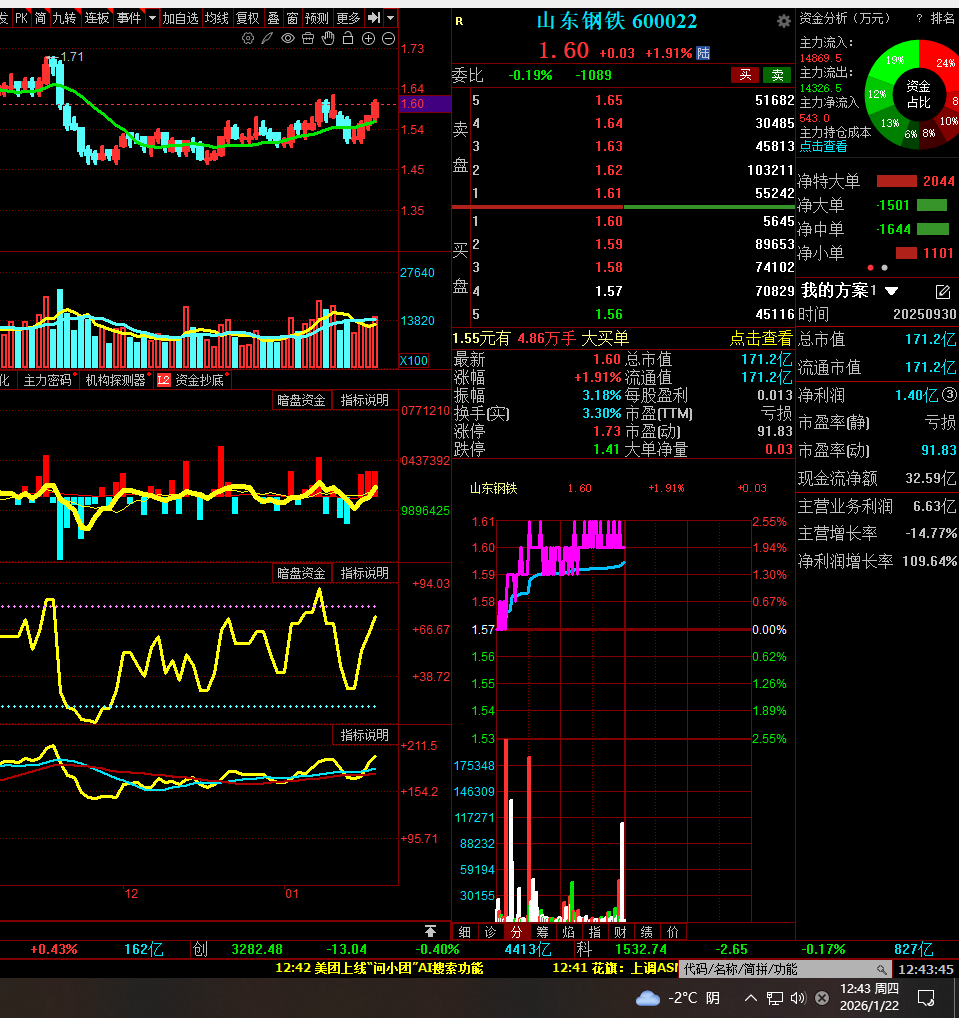Select the 主力密码 indicator tab

pyautogui.click(x=47, y=380)
